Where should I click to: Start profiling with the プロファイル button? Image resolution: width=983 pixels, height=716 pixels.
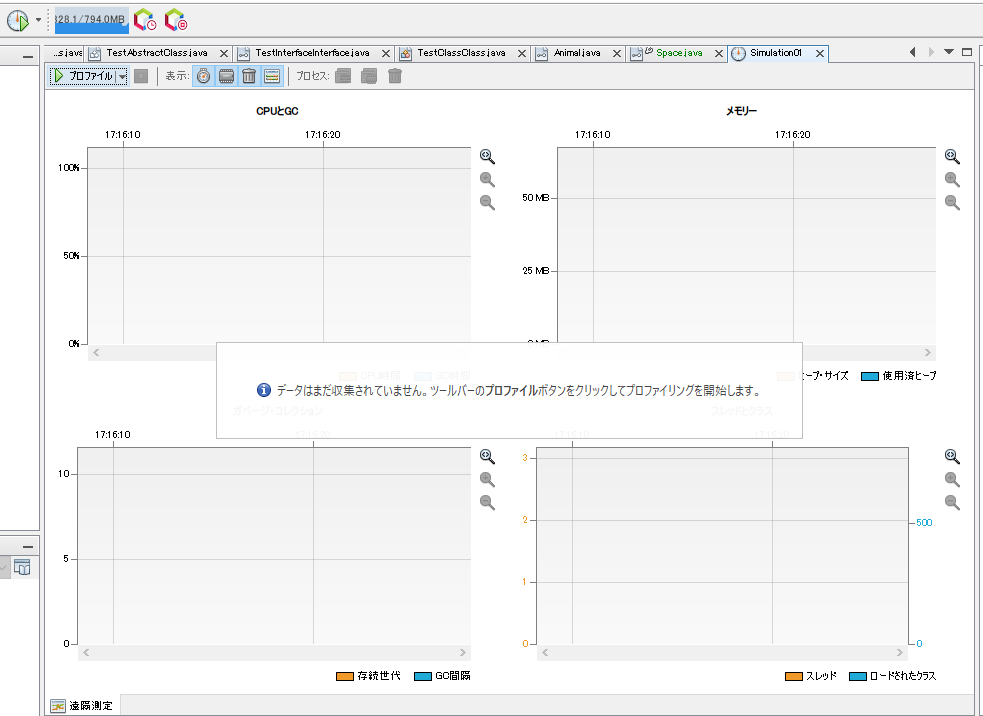(83, 76)
